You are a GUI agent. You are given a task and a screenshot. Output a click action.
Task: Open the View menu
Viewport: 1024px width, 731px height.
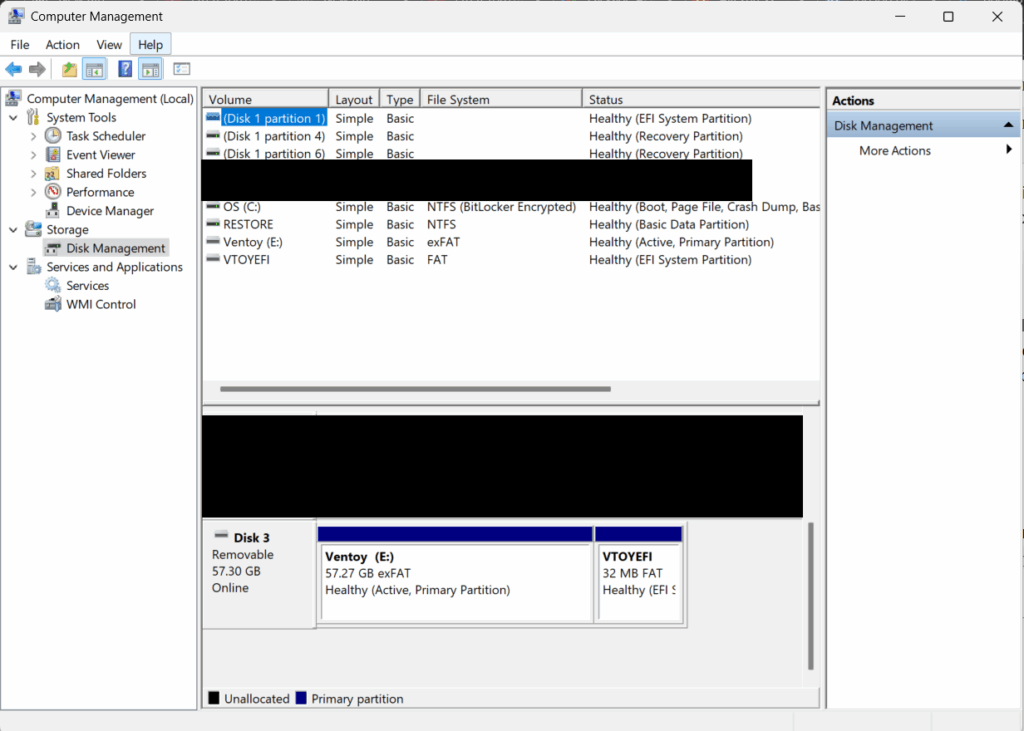[109, 44]
